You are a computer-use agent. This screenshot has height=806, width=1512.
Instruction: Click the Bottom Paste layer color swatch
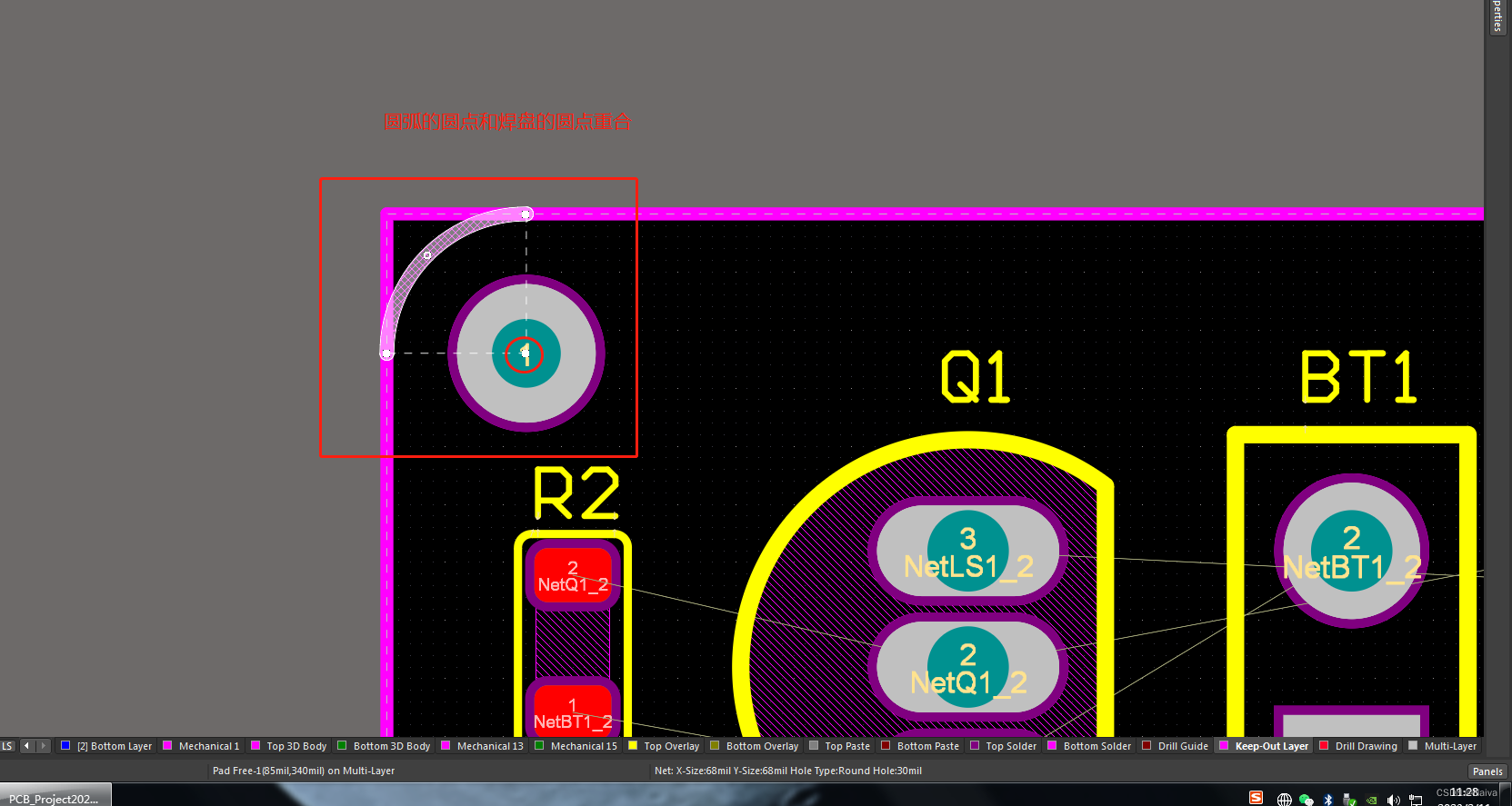(x=886, y=745)
